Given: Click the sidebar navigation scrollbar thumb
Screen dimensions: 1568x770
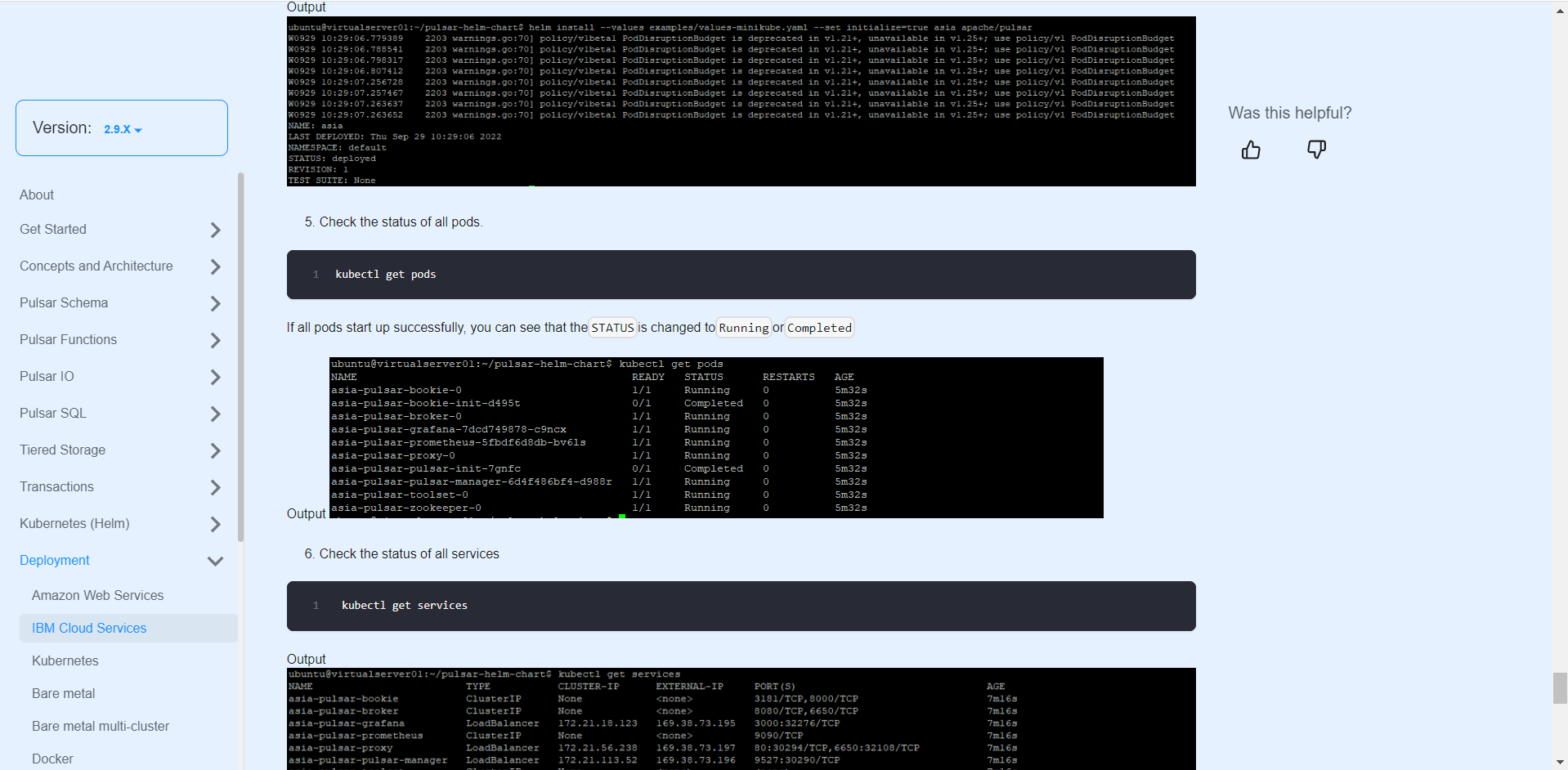Looking at the screenshot, I should [240, 356].
